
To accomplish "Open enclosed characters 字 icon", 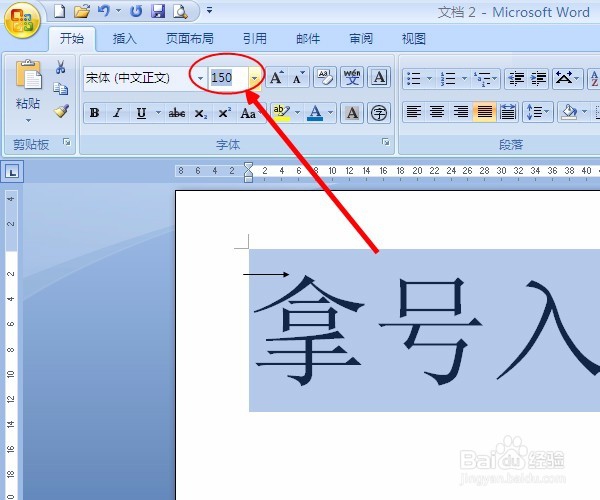I will [379, 113].
